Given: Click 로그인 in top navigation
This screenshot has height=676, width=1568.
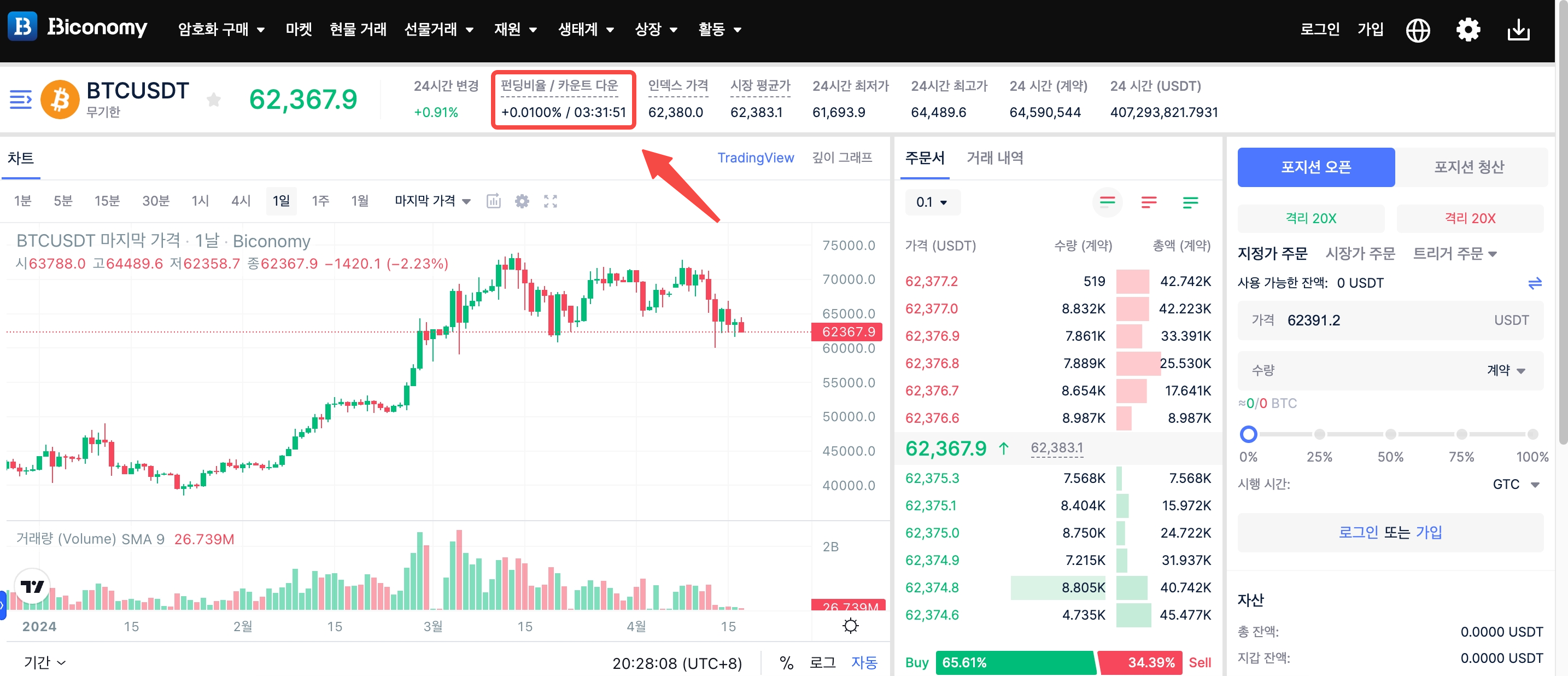Looking at the screenshot, I should (1320, 29).
